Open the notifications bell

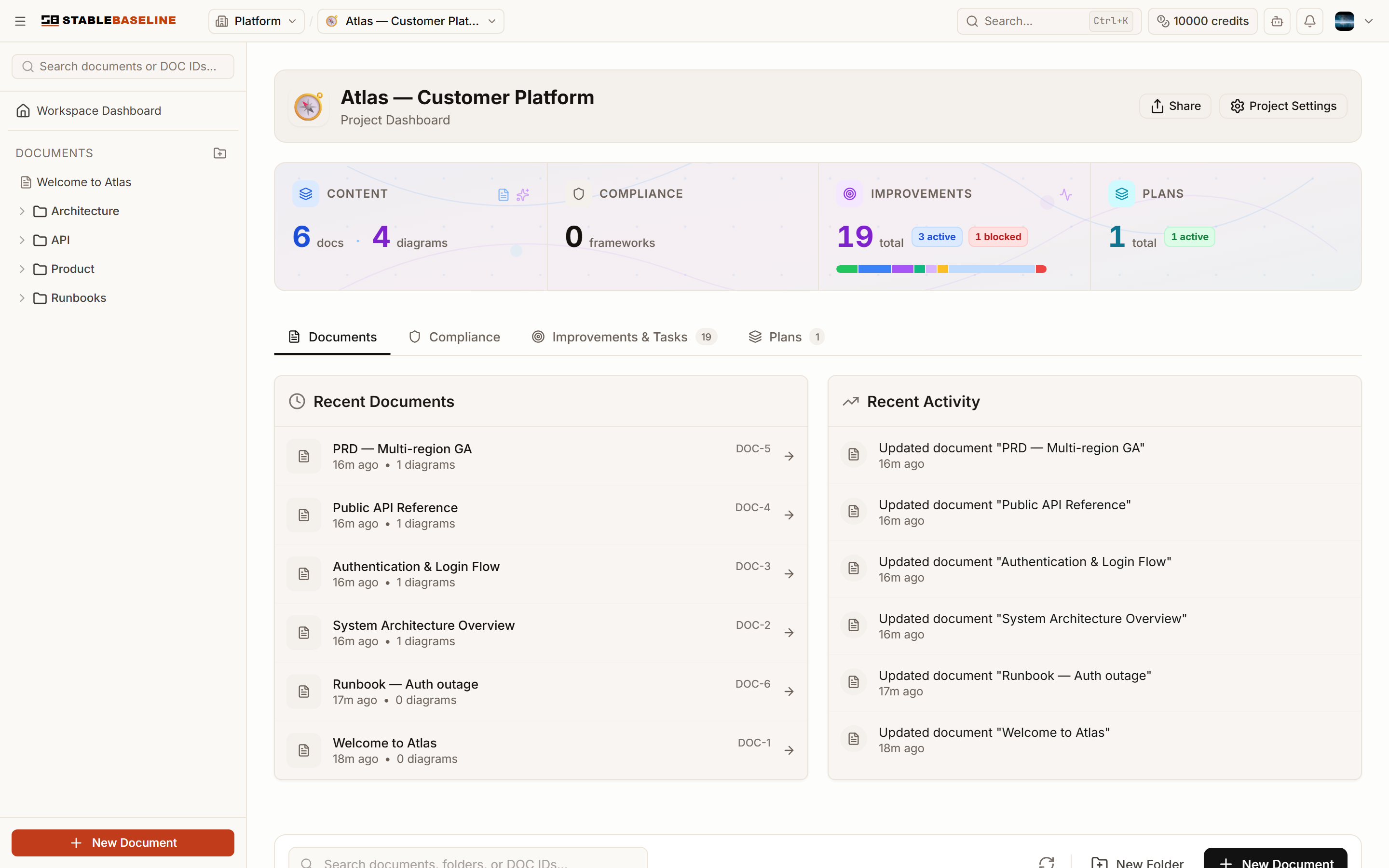tap(1310, 21)
